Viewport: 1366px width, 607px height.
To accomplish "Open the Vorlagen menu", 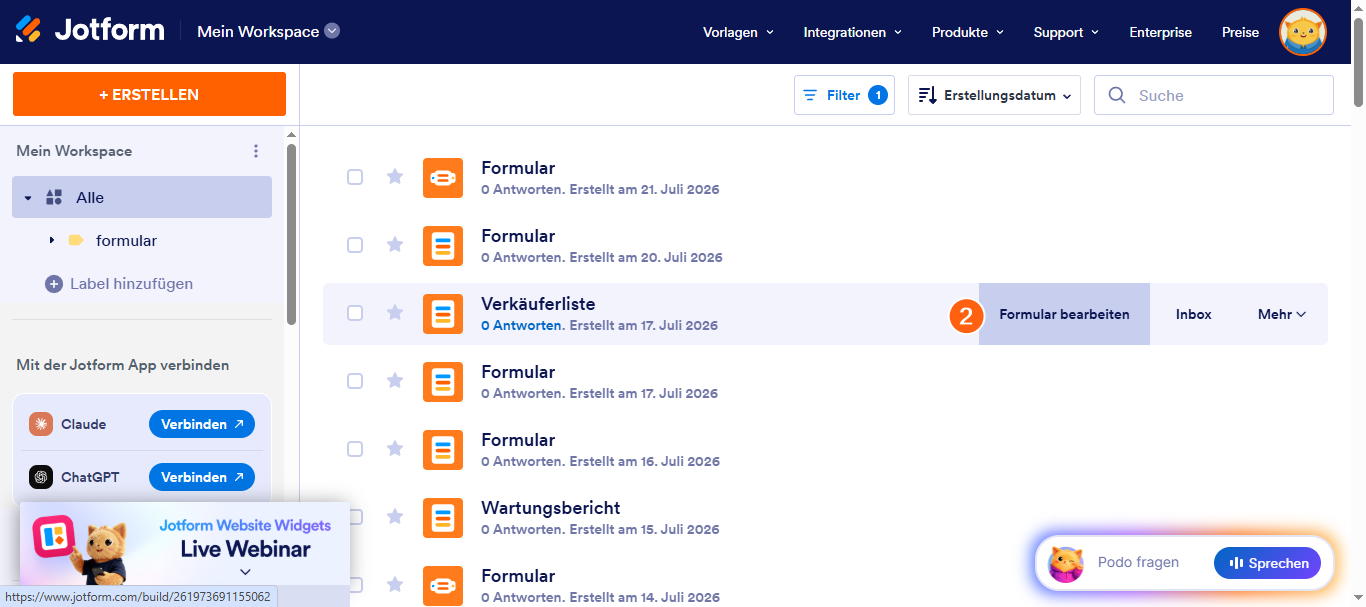I will click(738, 32).
